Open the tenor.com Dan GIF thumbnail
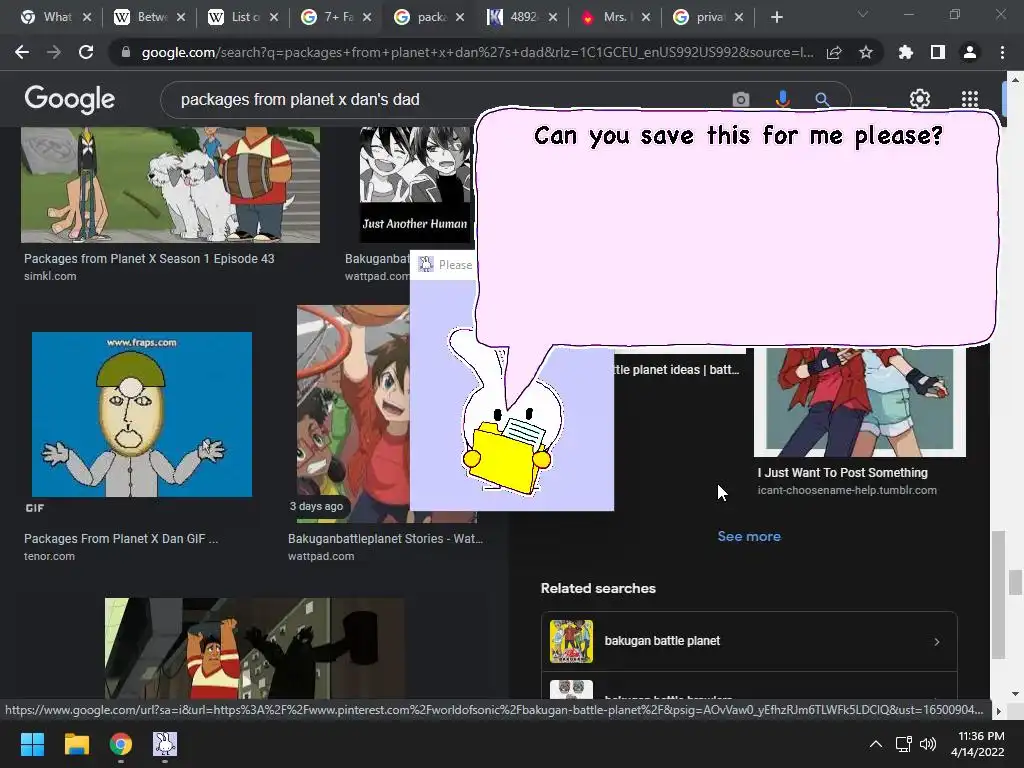 [142, 414]
